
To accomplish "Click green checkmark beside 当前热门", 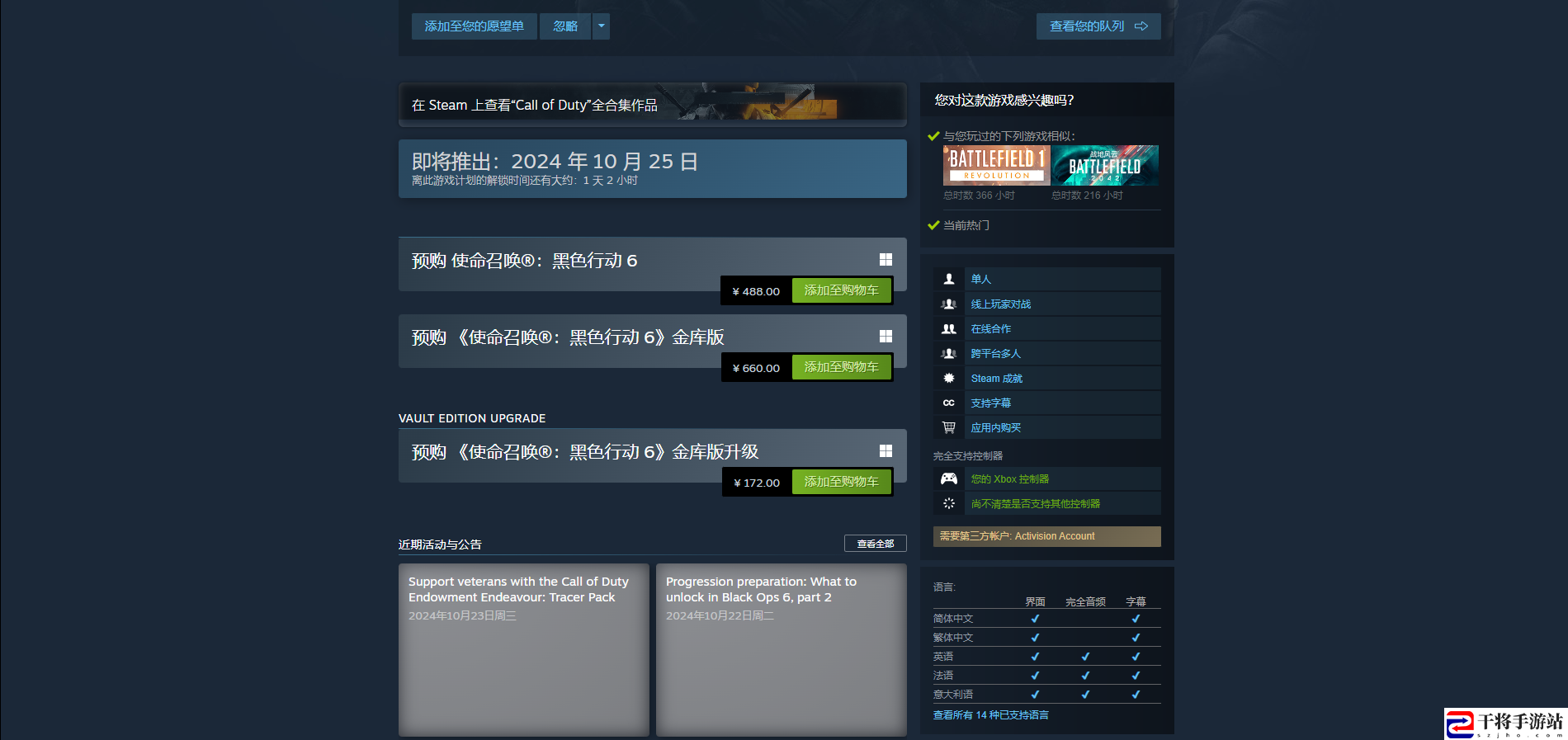I will click(933, 225).
